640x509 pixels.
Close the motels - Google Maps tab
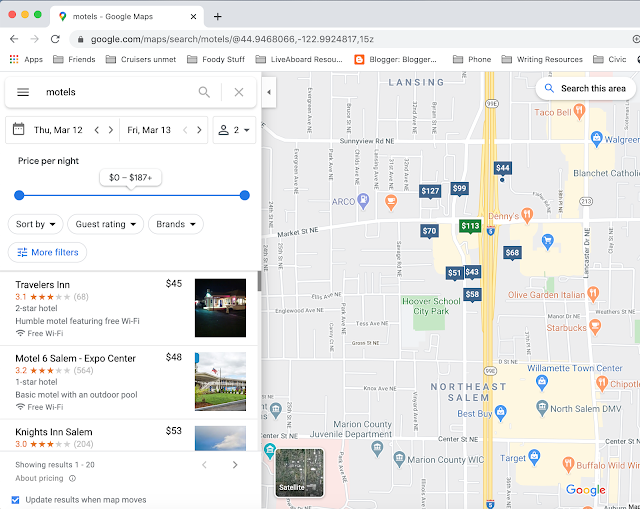[x=193, y=16]
